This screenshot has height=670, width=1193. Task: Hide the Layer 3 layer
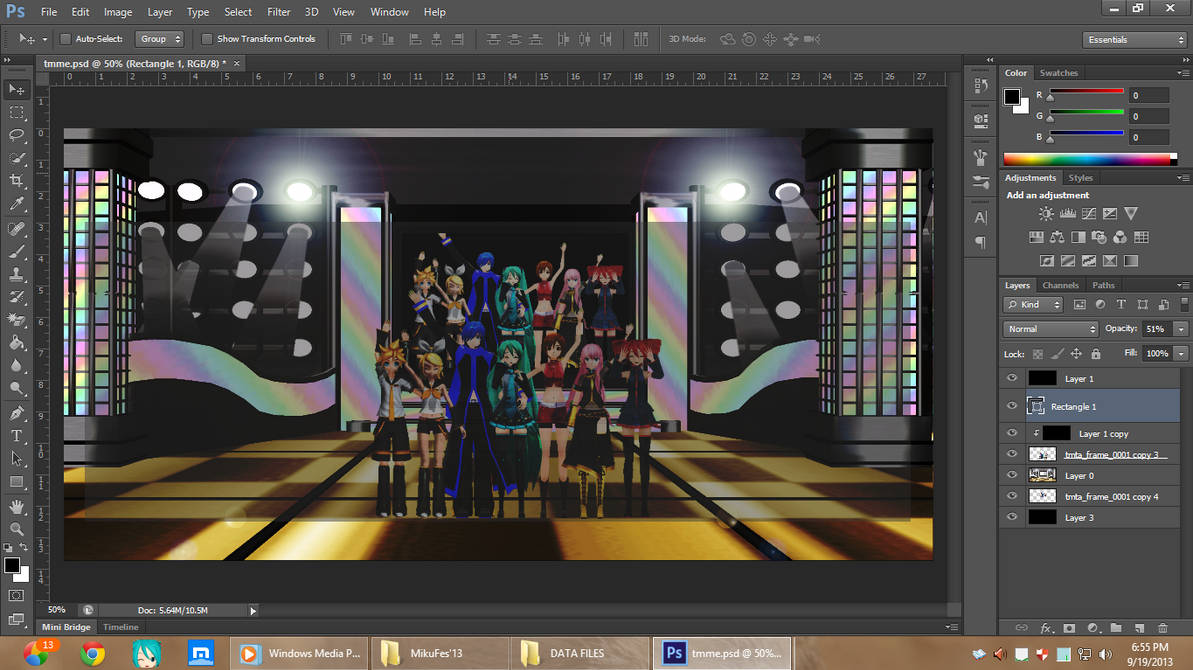pos(1012,517)
